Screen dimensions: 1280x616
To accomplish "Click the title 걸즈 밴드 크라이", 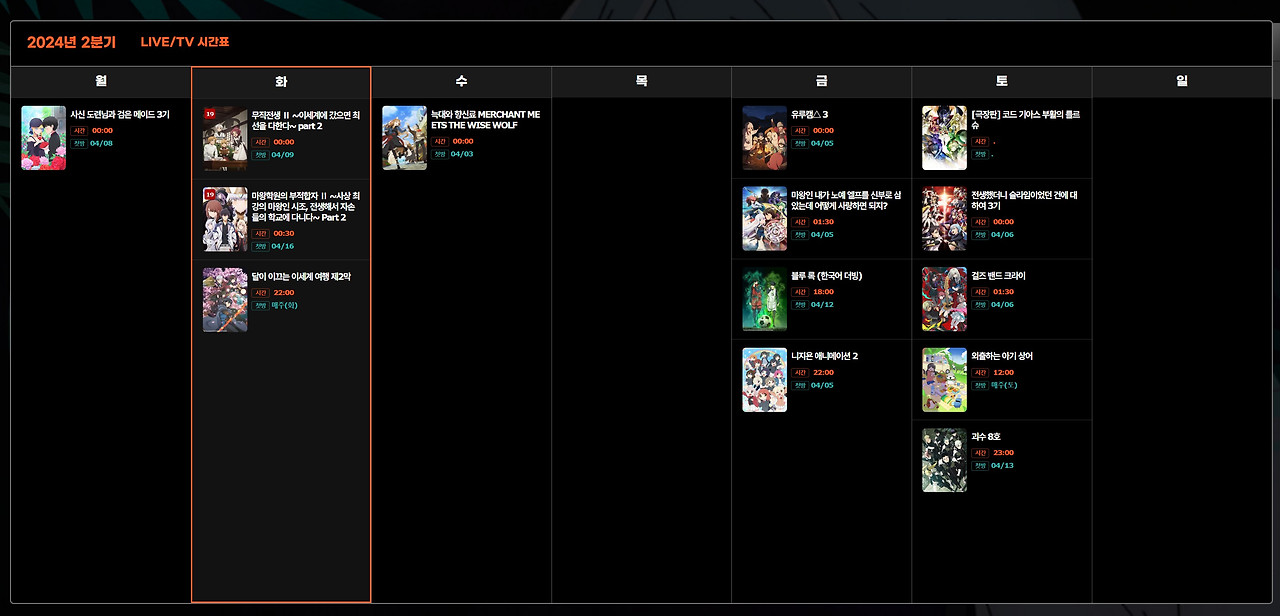I will tap(998, 276).
